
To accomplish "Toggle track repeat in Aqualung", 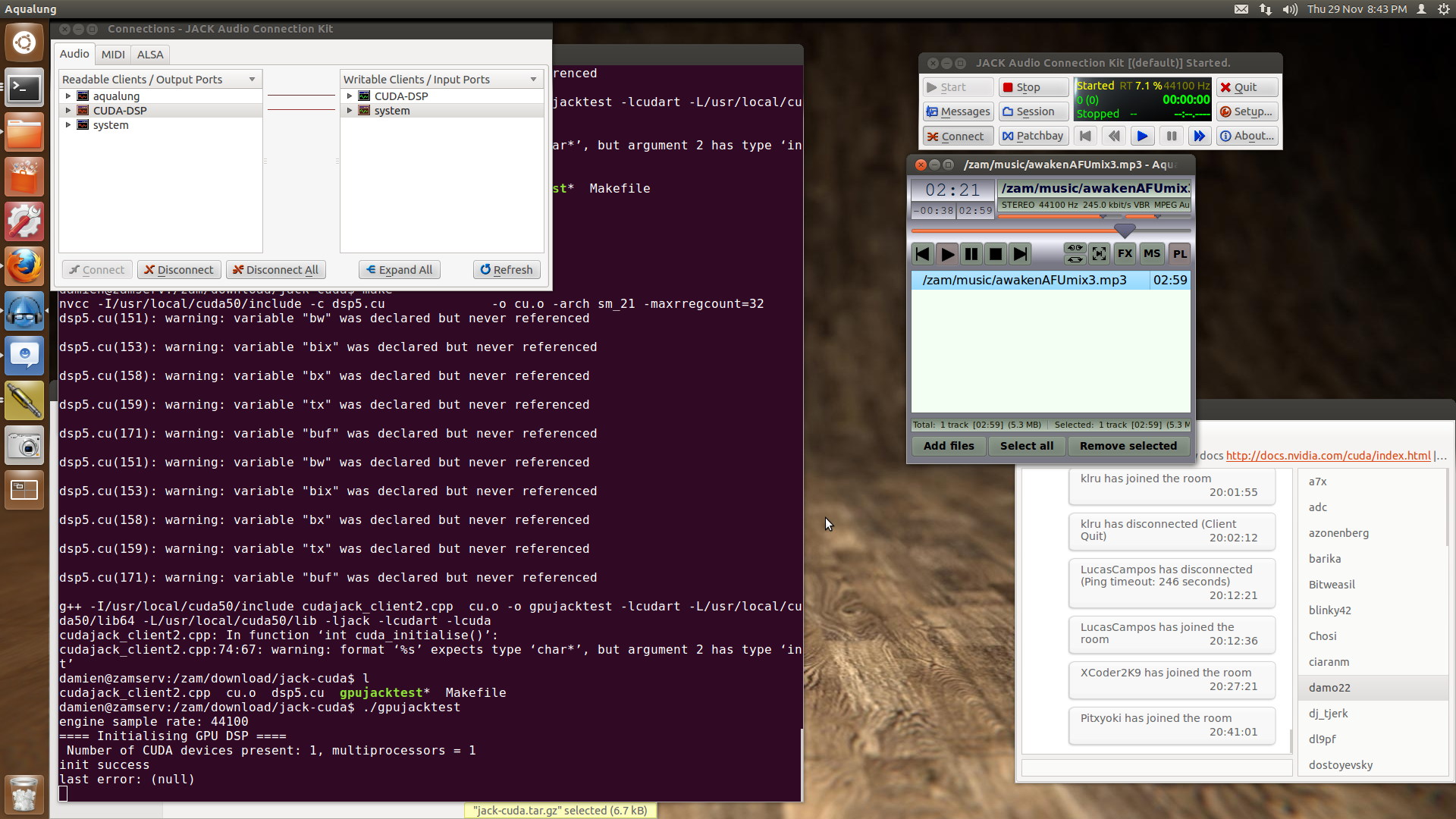I will [x=1075, y=248].
